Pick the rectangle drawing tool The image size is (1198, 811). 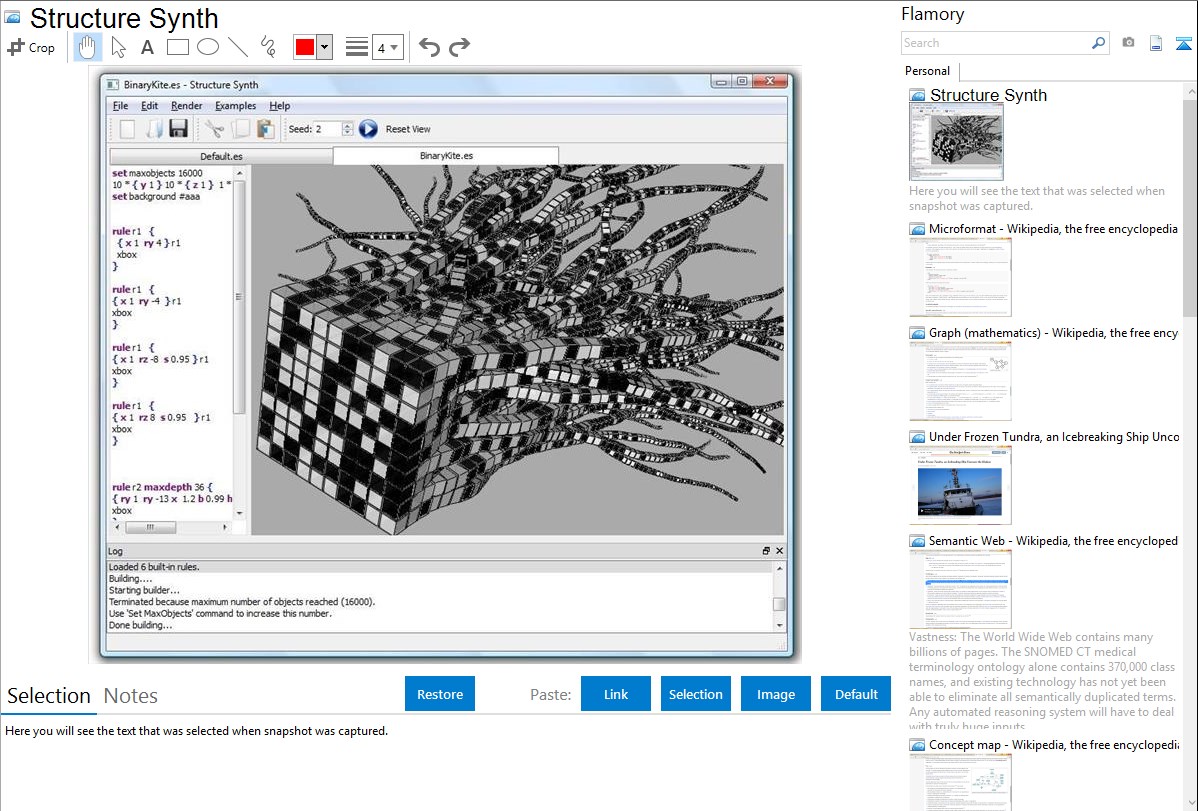(177, 47)
